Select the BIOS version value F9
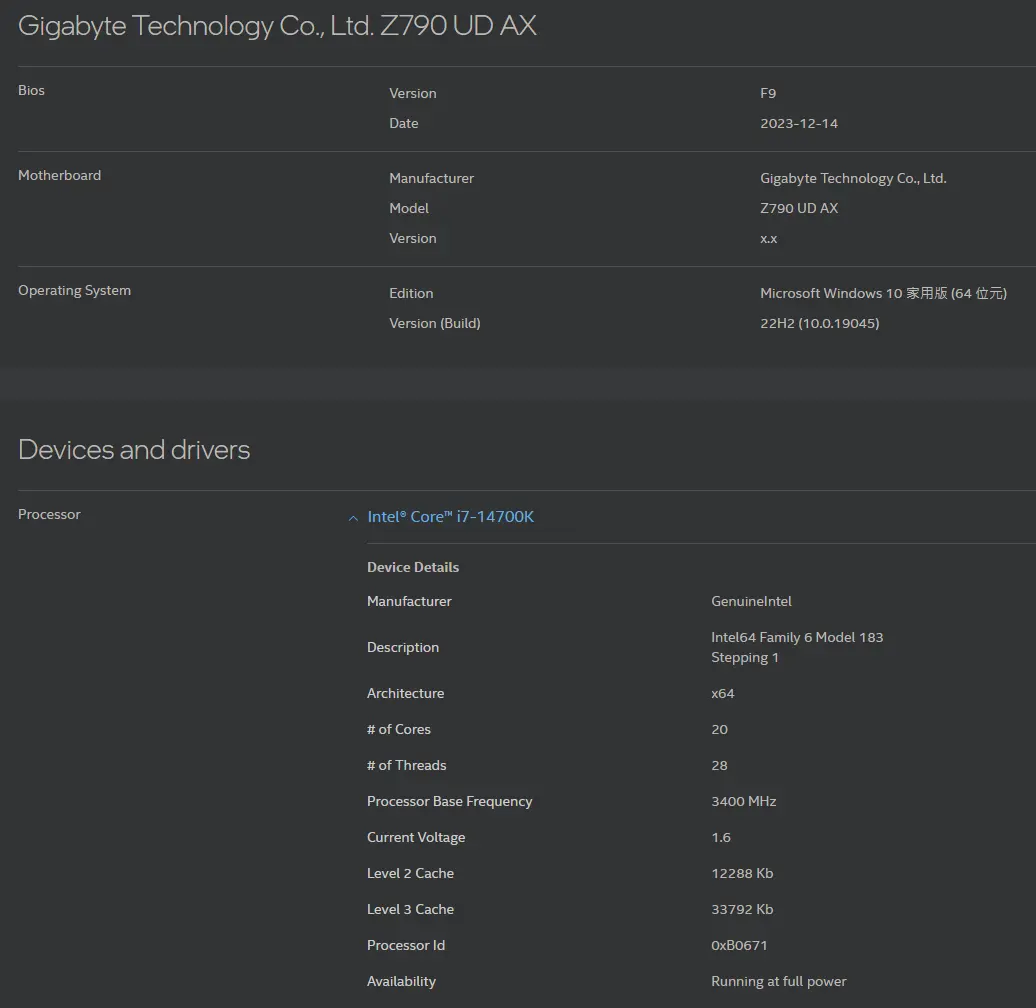This screenshot has height=1008, width=1036. pyautogui.click(x=768, y=93)
